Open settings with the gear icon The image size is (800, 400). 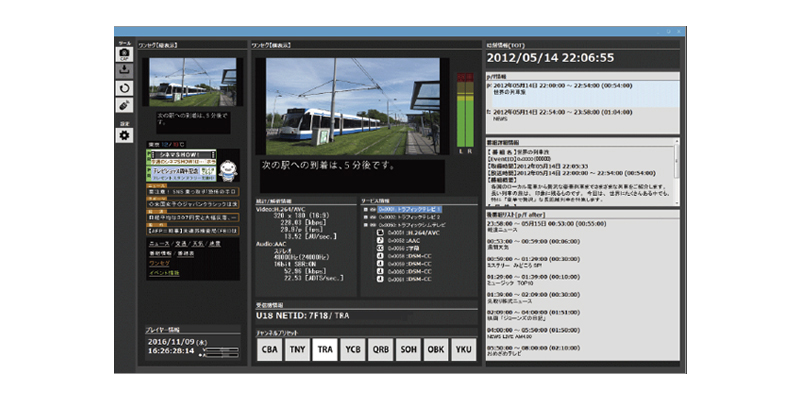coord(124,135)
